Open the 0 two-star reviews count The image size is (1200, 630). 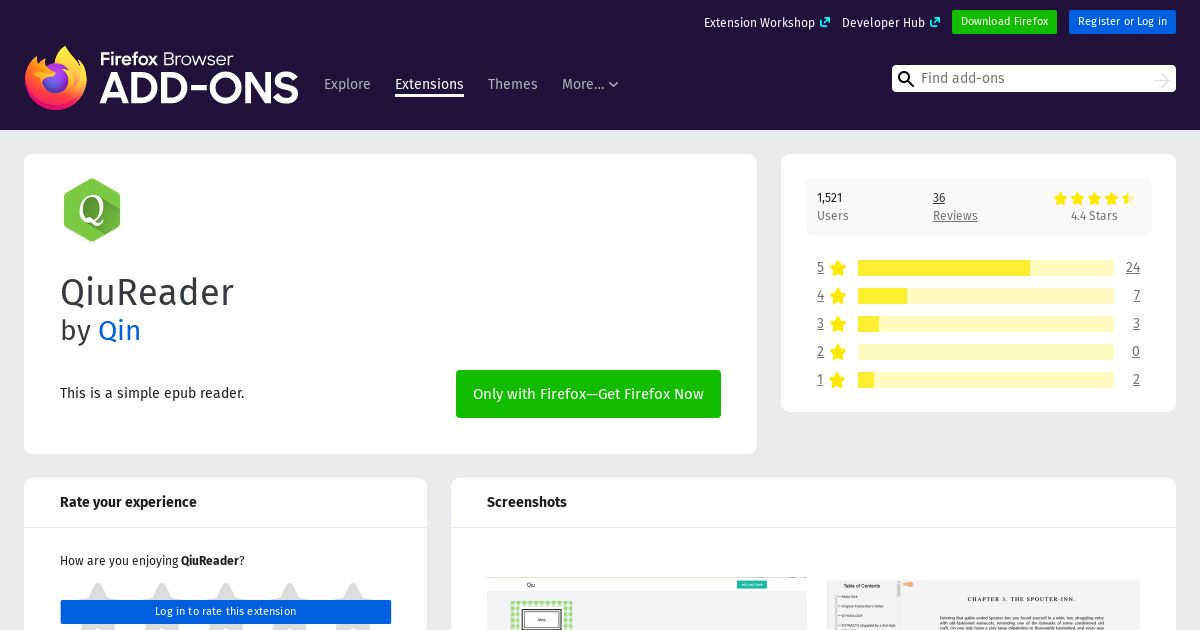(x=1136, y=352)
